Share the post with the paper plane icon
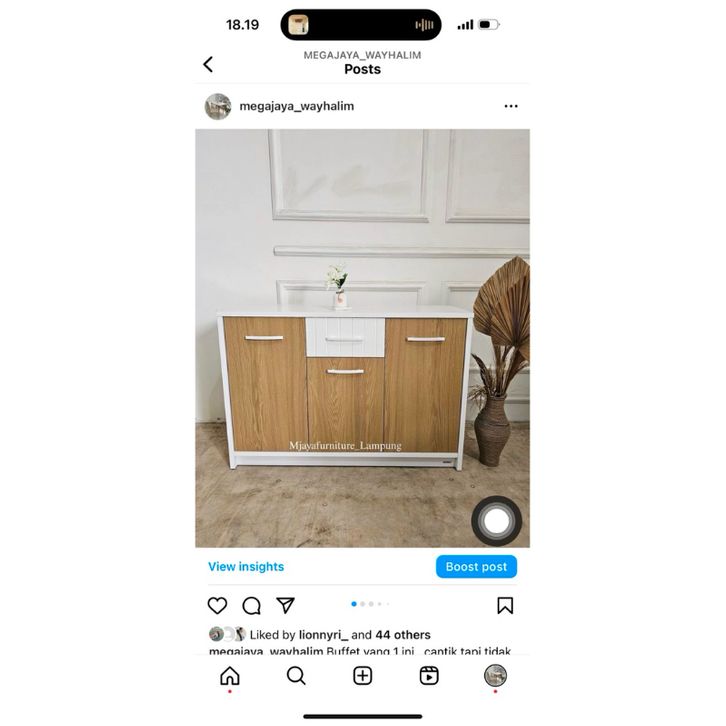 click(285, 605)
